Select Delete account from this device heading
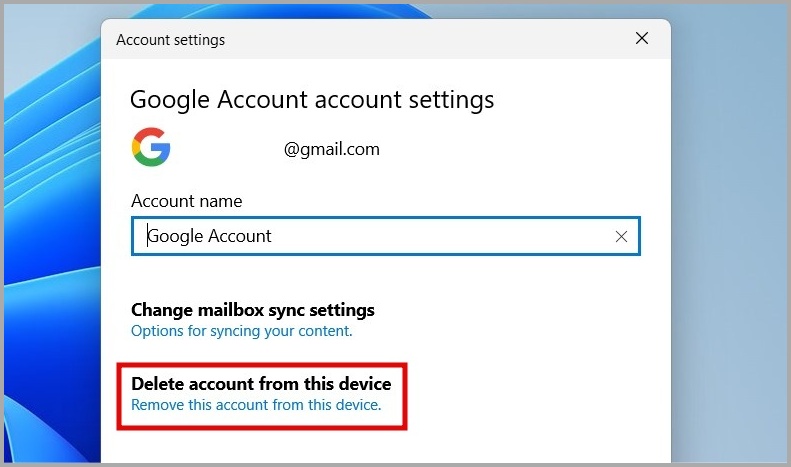The image size is (791, 467). [x=261, y=384]
